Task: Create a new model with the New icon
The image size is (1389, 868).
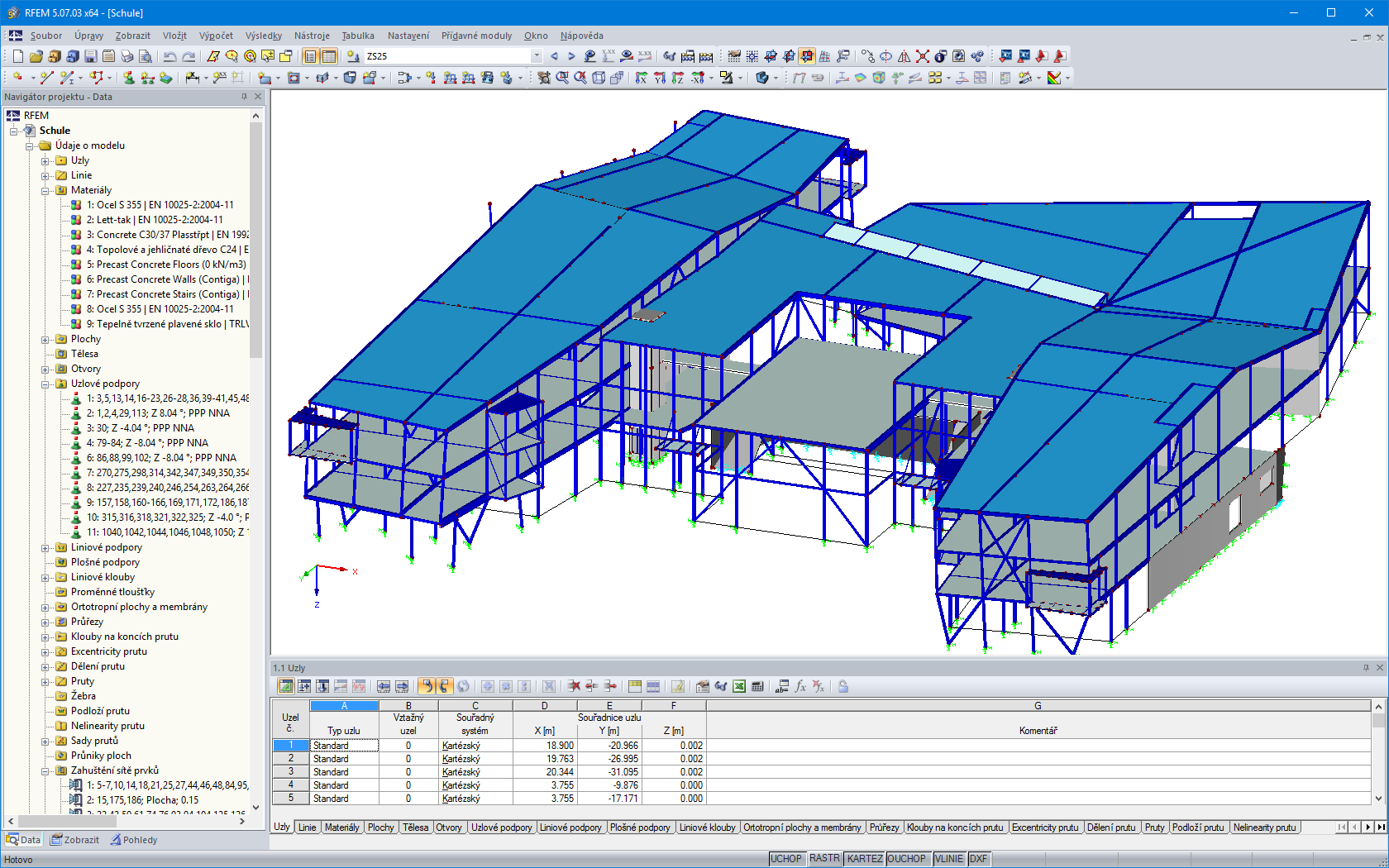Action: coord(17,56)
